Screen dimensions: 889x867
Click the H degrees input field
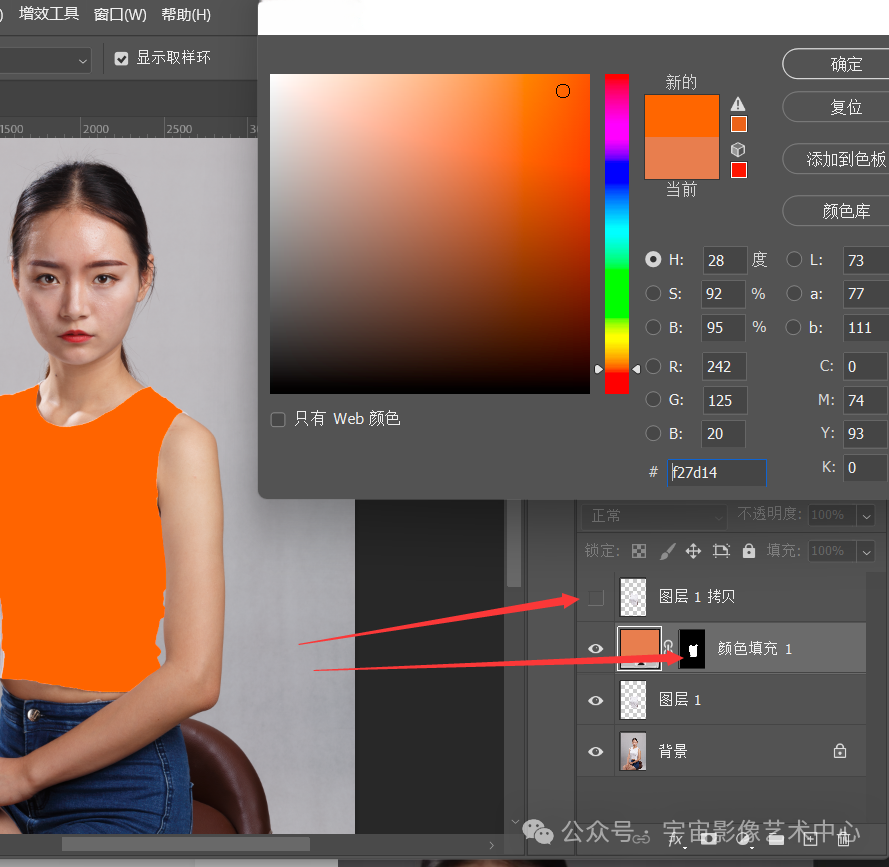coord(725,260)
